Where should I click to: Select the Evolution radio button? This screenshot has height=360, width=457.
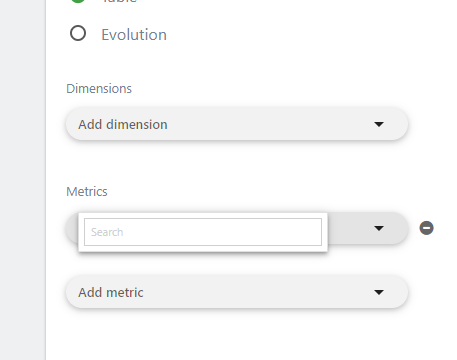[78, 33]
